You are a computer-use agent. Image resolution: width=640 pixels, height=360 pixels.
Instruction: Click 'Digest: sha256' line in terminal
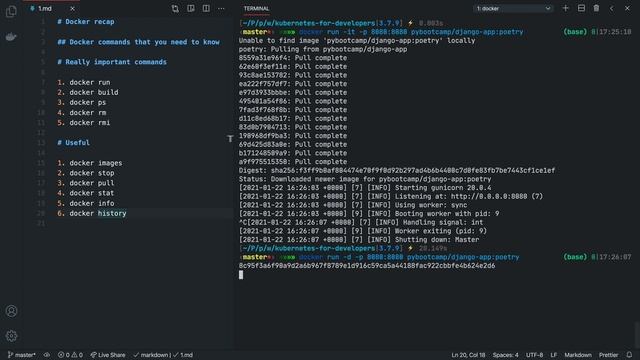click(x=397, y=171)
